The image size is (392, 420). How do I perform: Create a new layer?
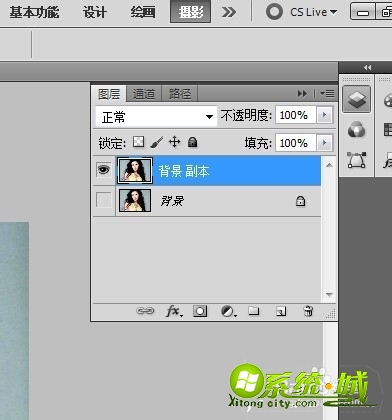(x=281, y=311)
